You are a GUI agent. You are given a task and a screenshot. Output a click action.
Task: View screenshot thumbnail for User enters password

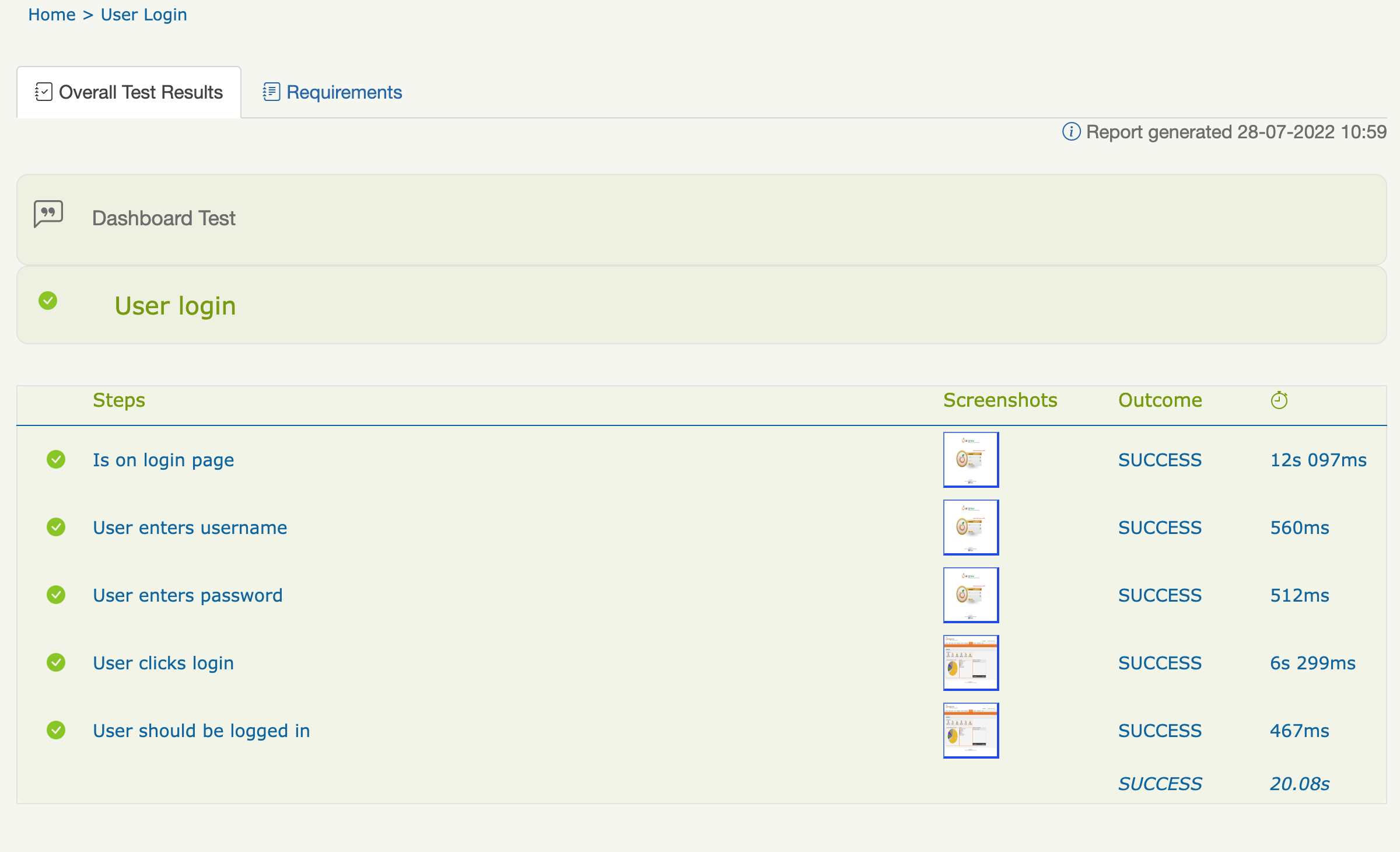pyautogui.click(x=971, y=595)
